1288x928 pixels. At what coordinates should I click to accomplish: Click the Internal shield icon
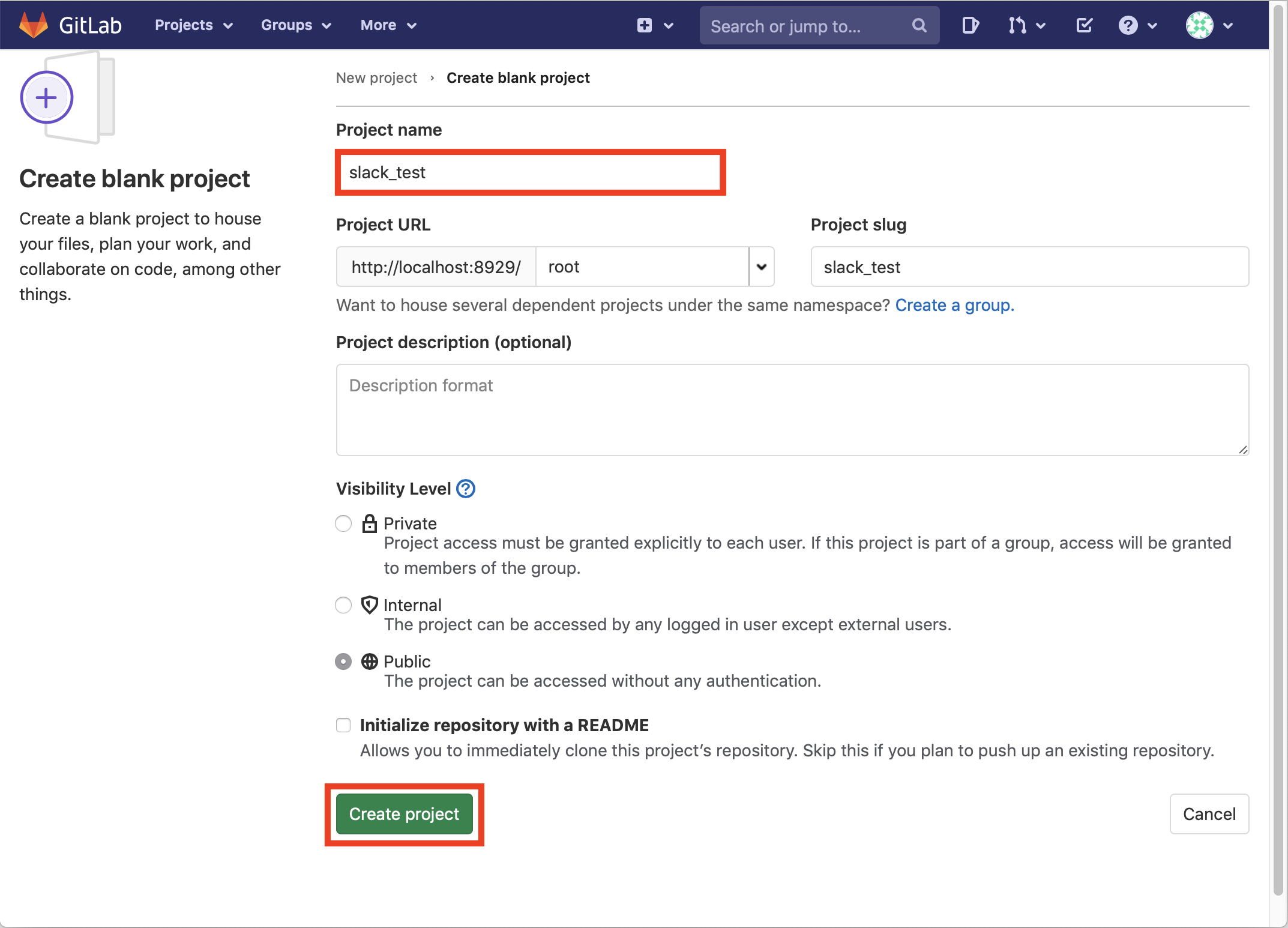369,604
